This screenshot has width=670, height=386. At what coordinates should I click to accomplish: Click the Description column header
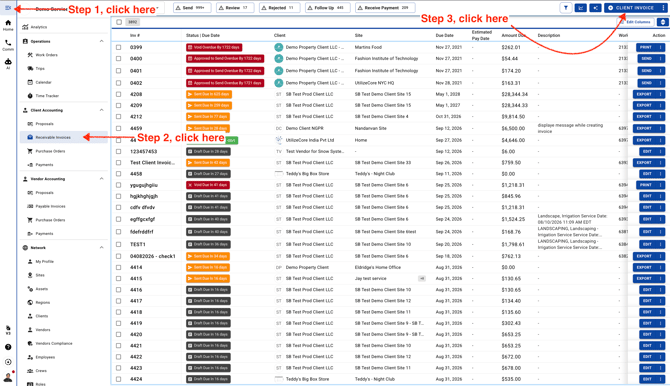point(549,35)
